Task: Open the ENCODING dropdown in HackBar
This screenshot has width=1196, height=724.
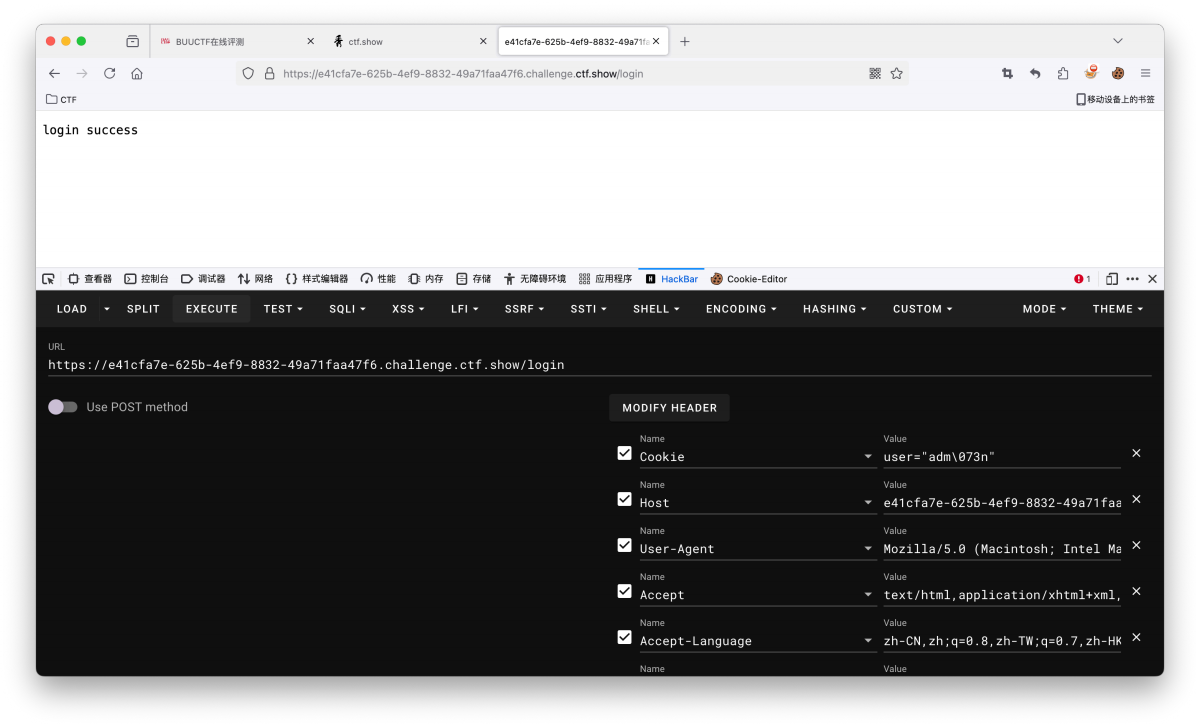Action: tap(741, 309)
